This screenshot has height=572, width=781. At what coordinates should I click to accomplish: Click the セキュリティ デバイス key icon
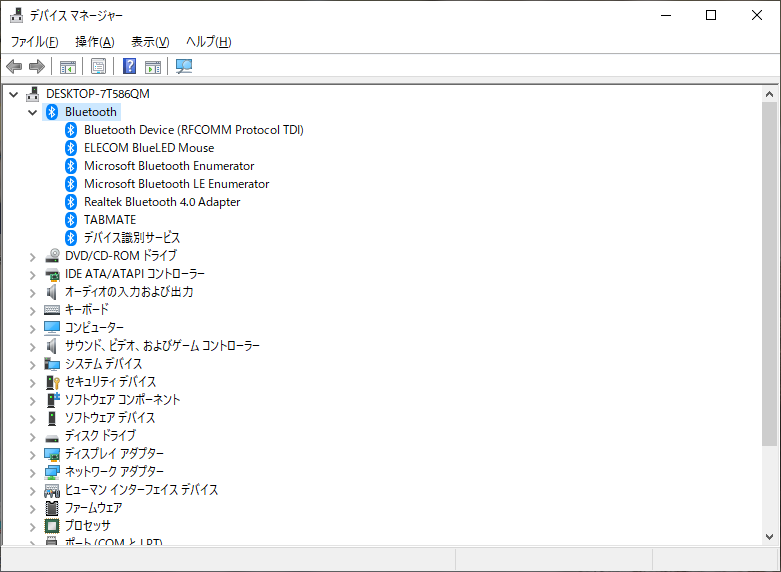coord(52,382)
